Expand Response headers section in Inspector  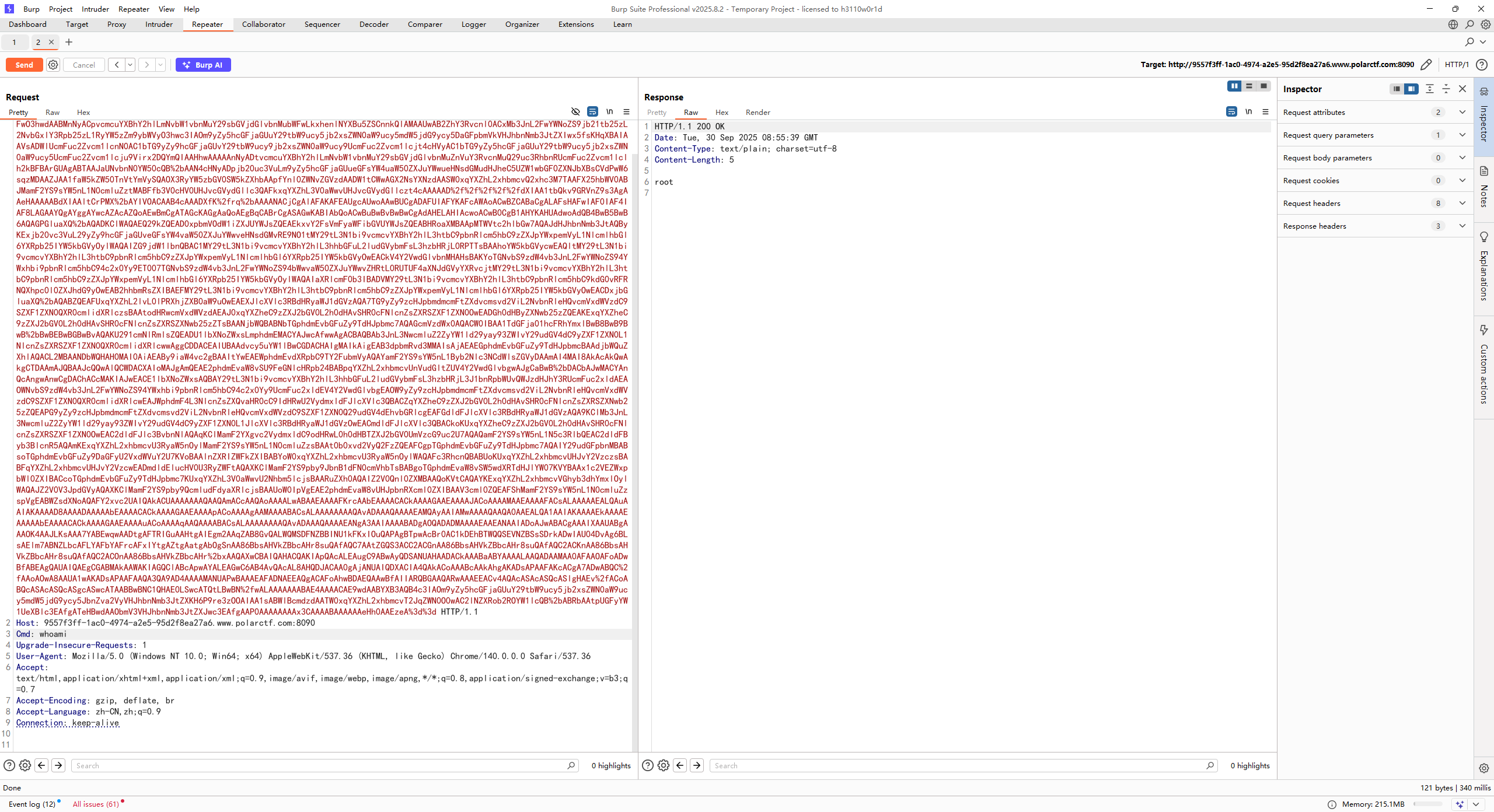[x=1462, y=226]
